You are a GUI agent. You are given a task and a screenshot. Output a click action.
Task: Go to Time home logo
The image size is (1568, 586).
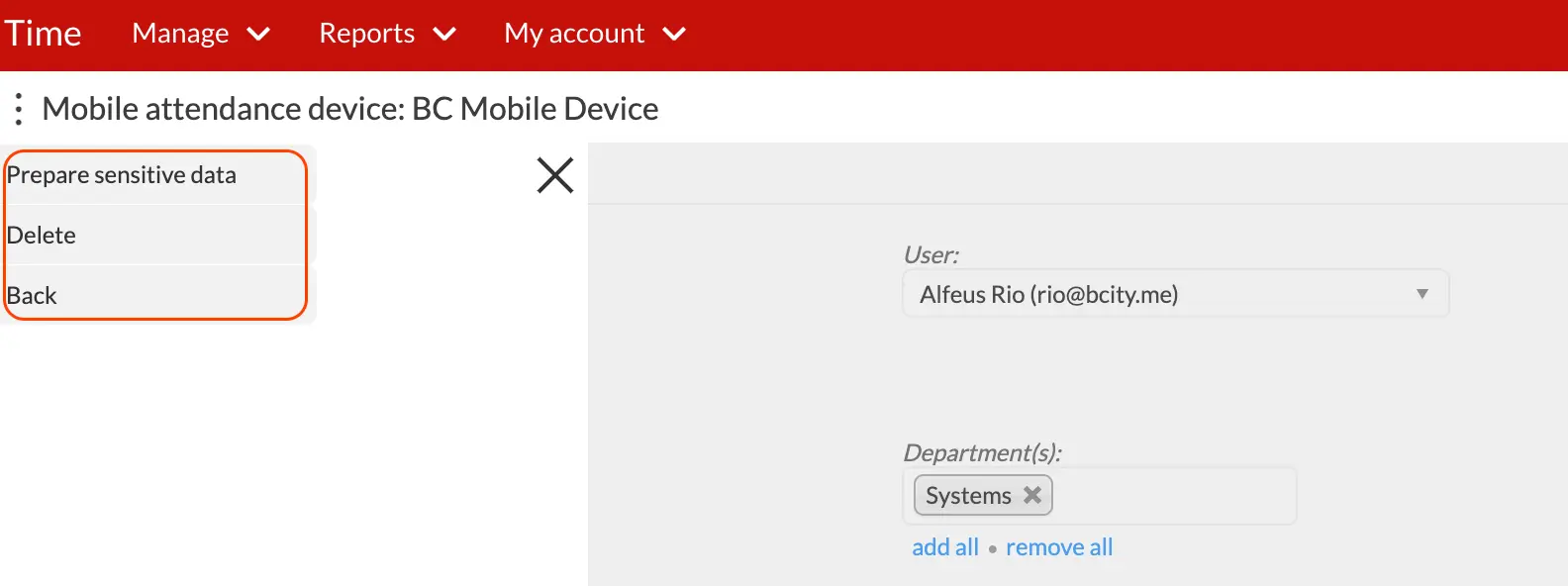click(43, 34)
